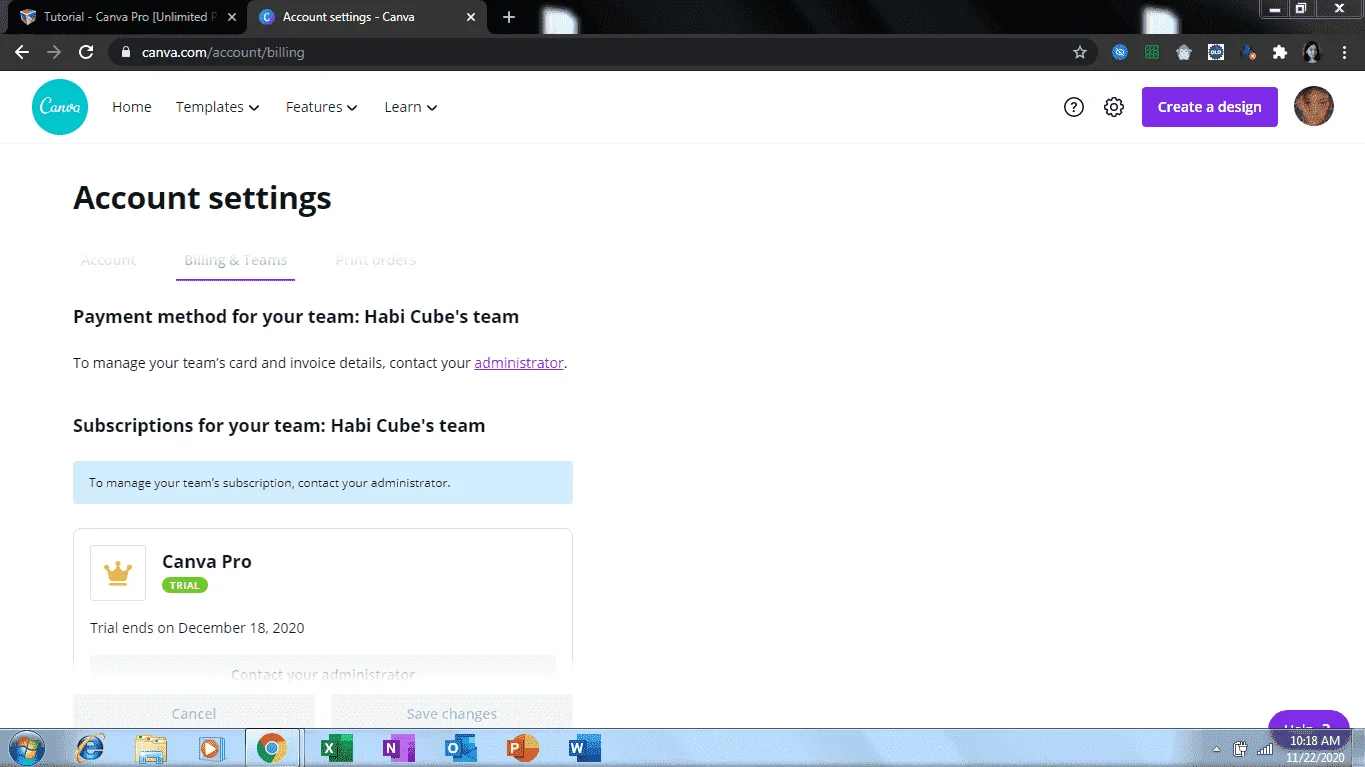The height and width of the screenshot is (767, 1365).
Task: Open the Canva user profile avatar
Action: click(x=1314, y=106)
